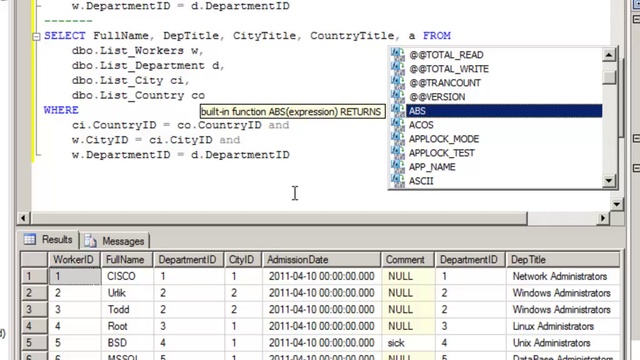This screenshot has width=640, height=360.
Task: Switch to the Messages tab
Action: pos(114,241)
